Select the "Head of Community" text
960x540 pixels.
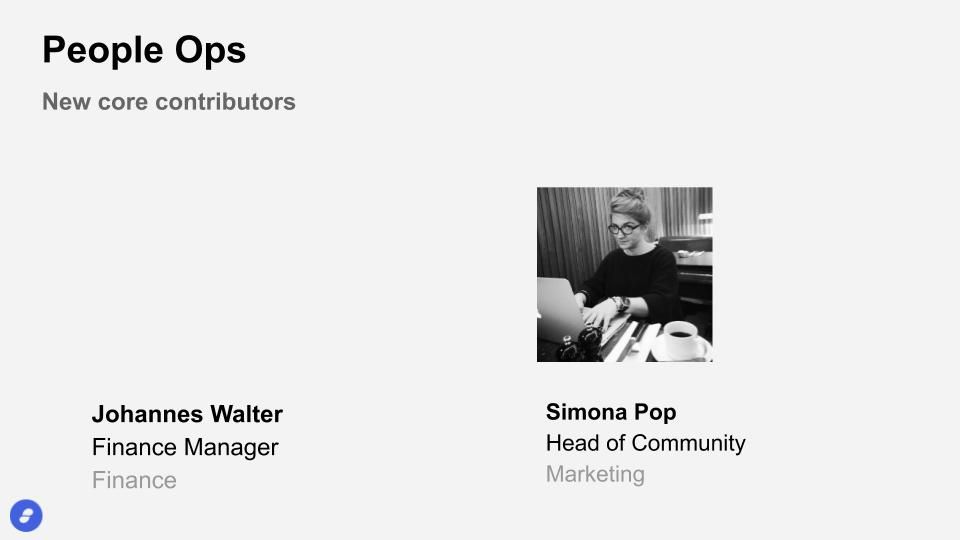pyautogui.click(x=645, y=443)
